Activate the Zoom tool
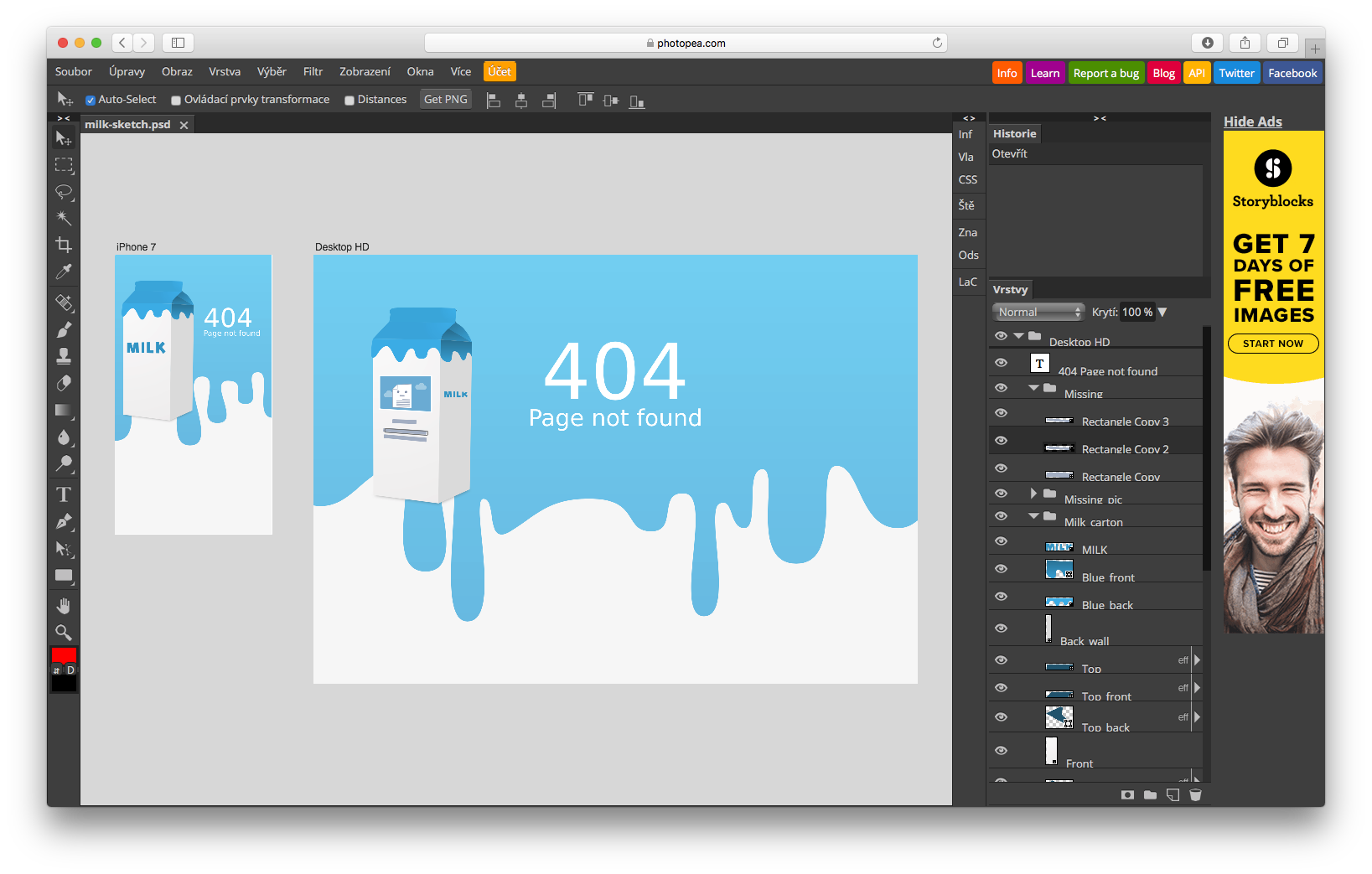This screenshot has height=874, width=1372. (64, 633)
